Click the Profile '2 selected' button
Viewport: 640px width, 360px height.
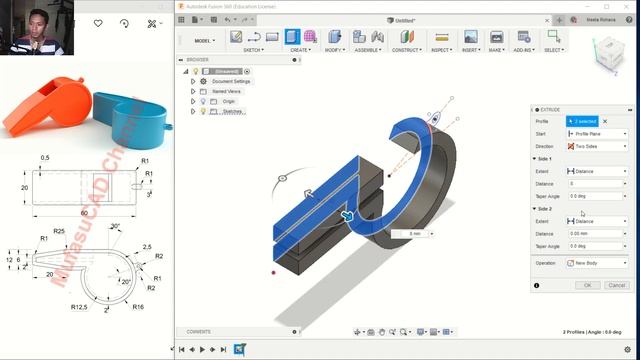(582, 121)
